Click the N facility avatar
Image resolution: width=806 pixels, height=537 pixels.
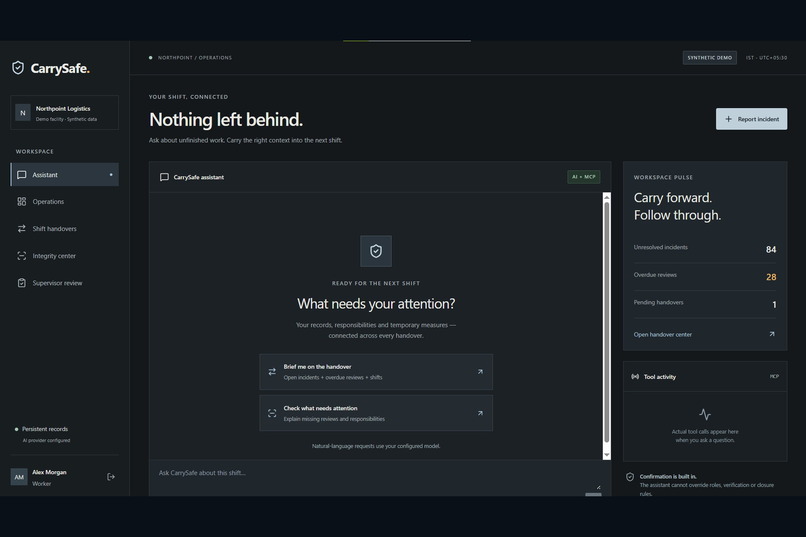point(23,113)
